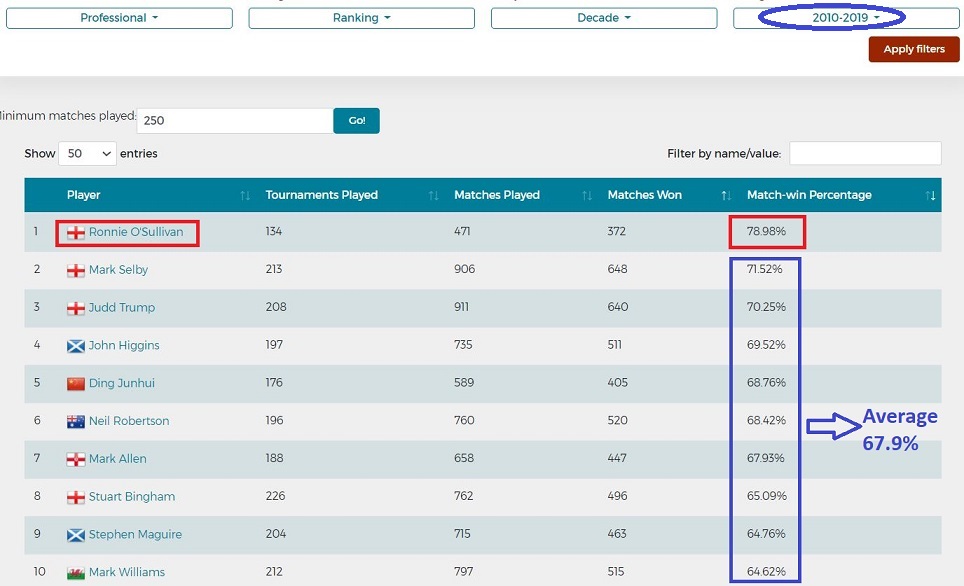The image size is (964, 586).
Task: Click the Filter by name/value box
Action: pos(865,153)
